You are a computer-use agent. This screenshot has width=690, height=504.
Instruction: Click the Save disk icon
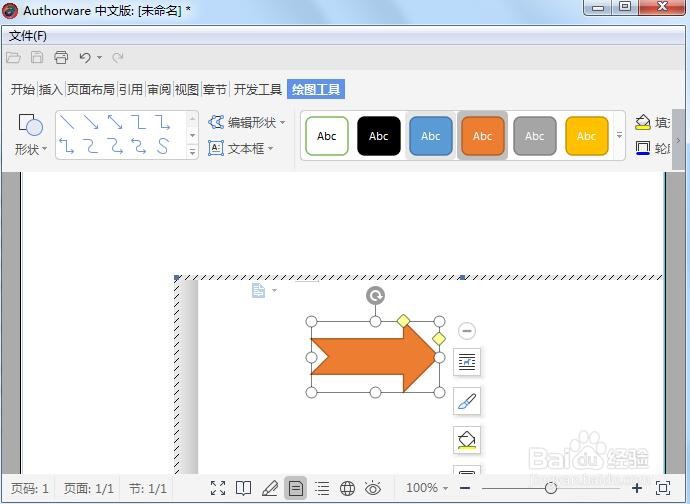point(37,57)
